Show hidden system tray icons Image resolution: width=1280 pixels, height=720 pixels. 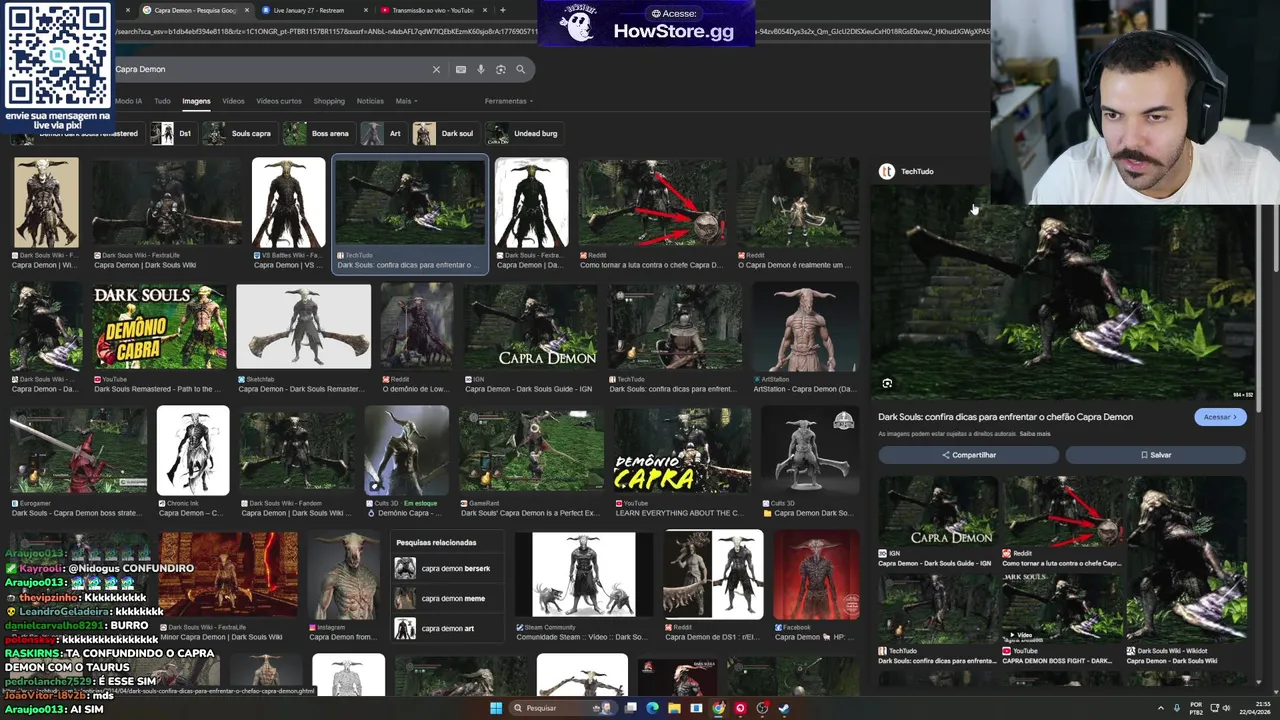[1161, 708]
